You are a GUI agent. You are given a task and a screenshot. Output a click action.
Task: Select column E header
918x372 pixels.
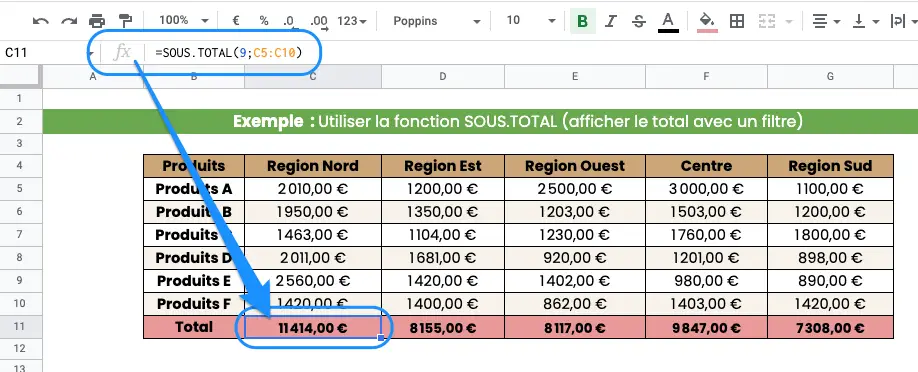point(575,76)
